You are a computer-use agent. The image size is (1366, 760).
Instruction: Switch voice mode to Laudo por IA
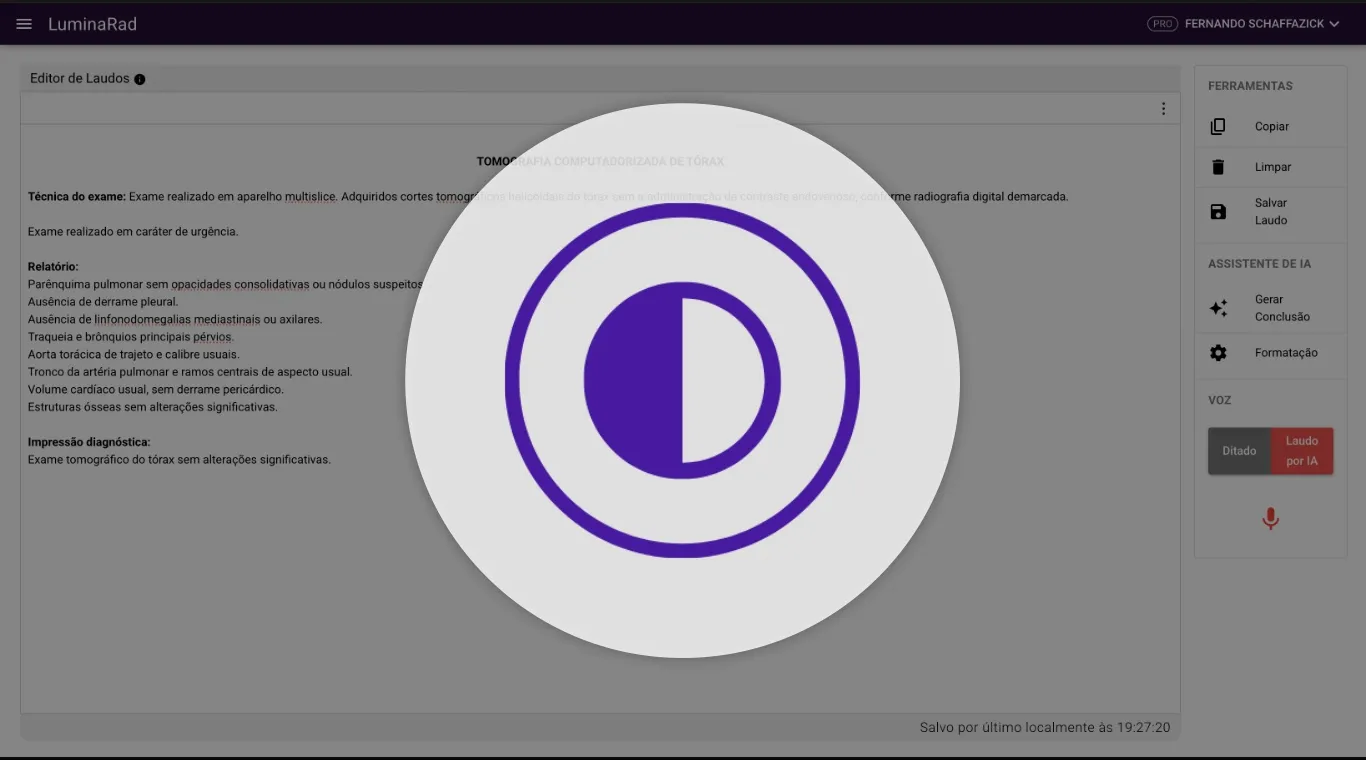(1302, 451)
